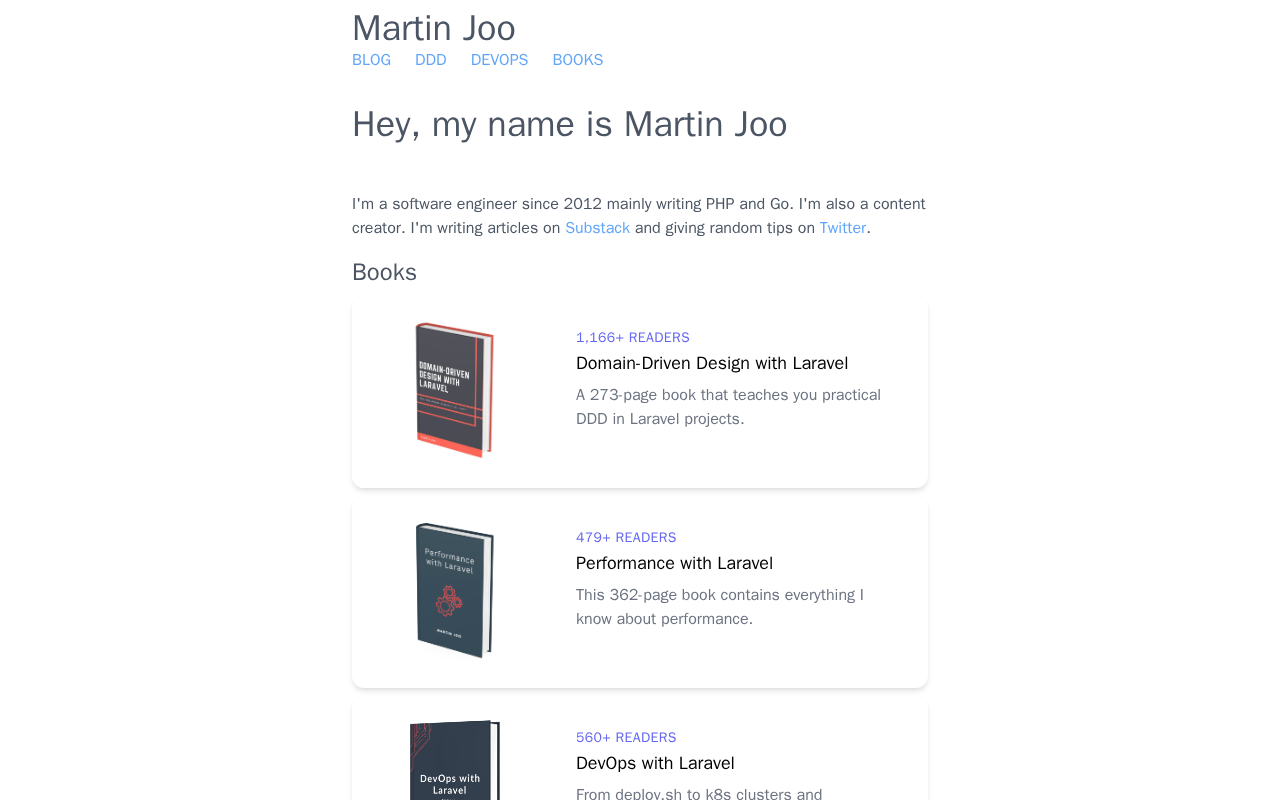Open the Performance with Laravel title

[x=674, y=563]
